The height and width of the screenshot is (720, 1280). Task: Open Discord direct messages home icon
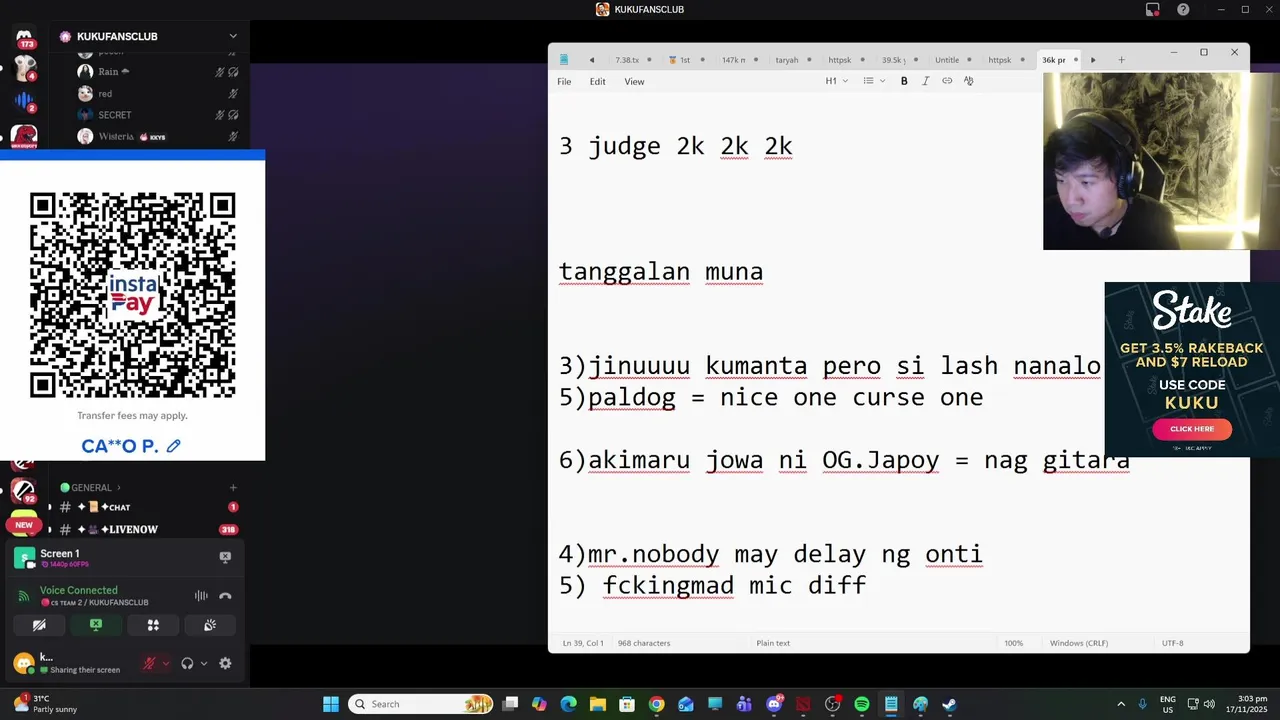(x=24, y=37)
